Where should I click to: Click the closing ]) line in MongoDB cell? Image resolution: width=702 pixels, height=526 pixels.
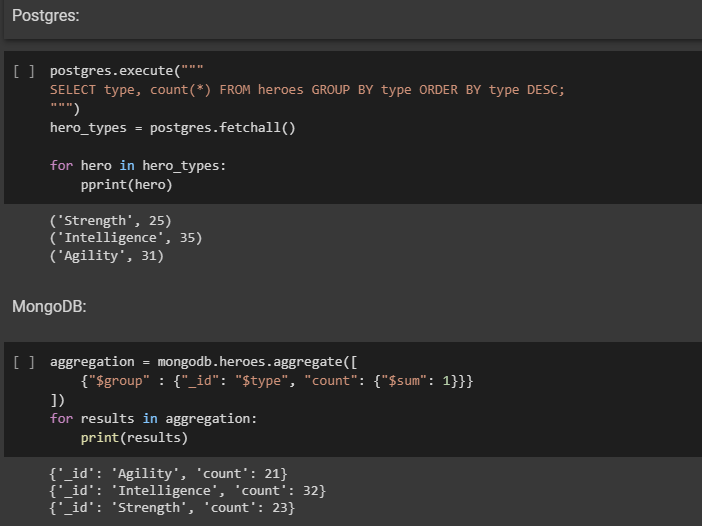(57, 400)
